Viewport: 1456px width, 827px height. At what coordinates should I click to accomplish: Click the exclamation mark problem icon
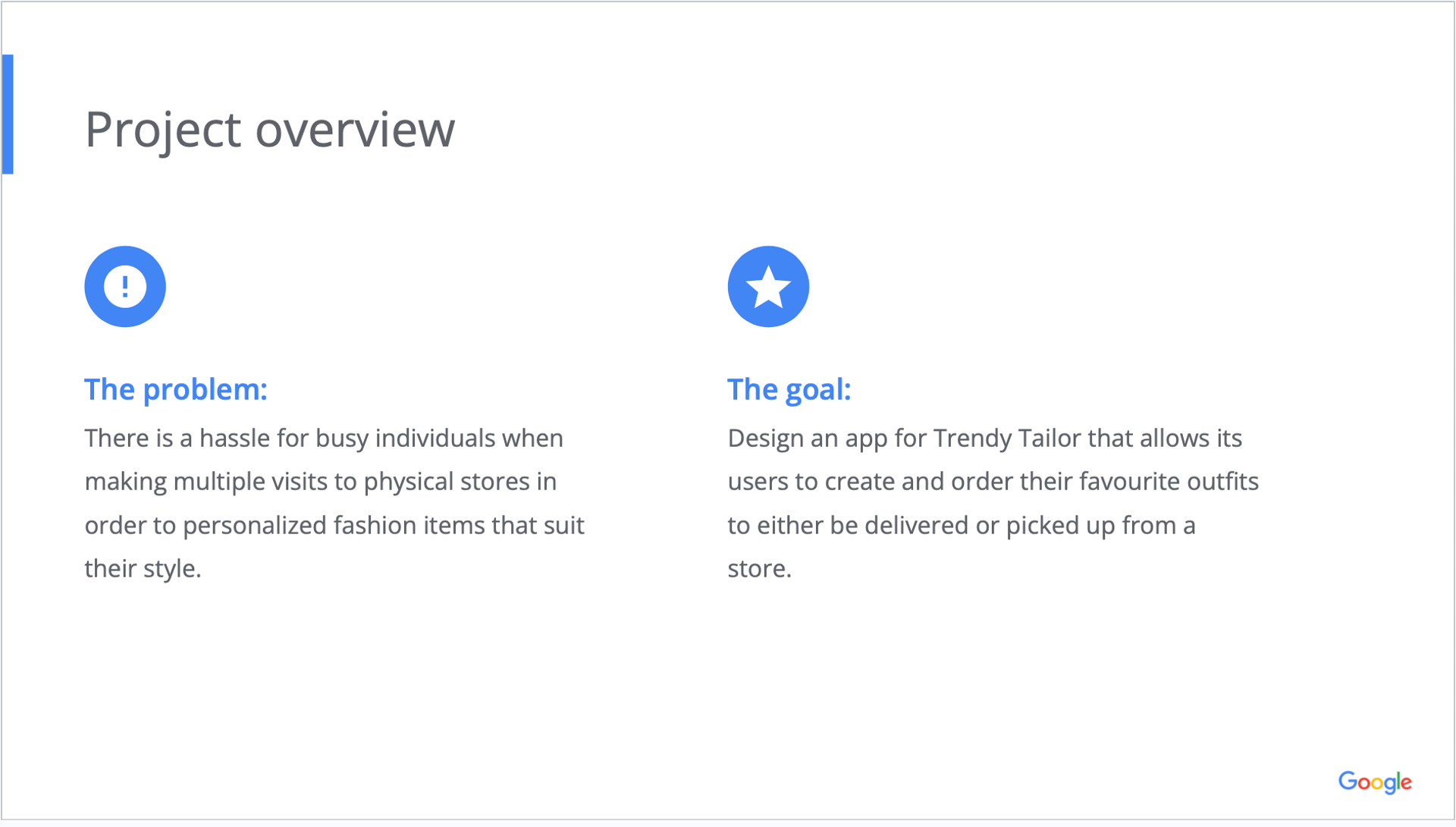(x=125, y=287)
